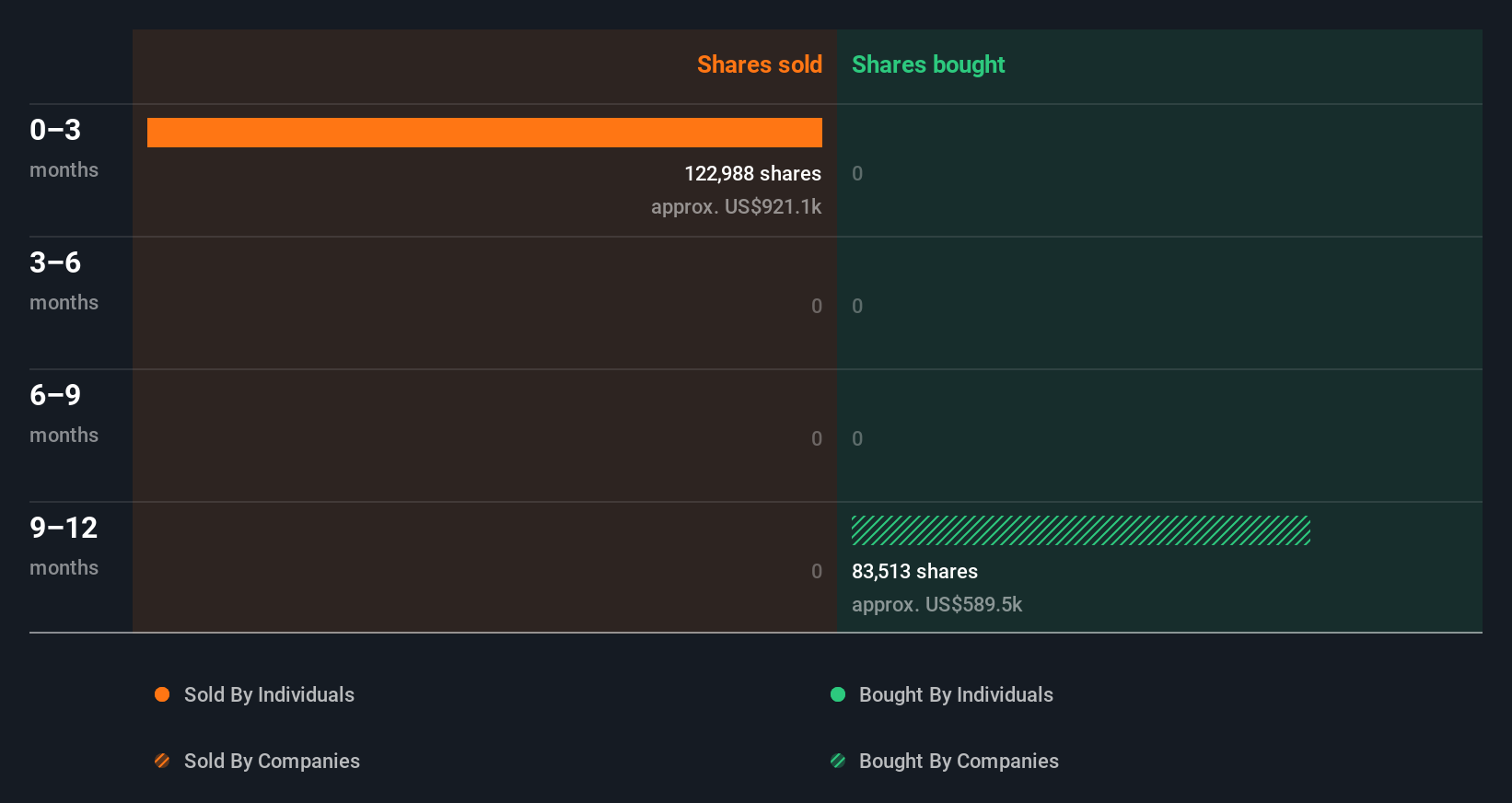Click the green Bought By Individuals dot

(838, 694)
